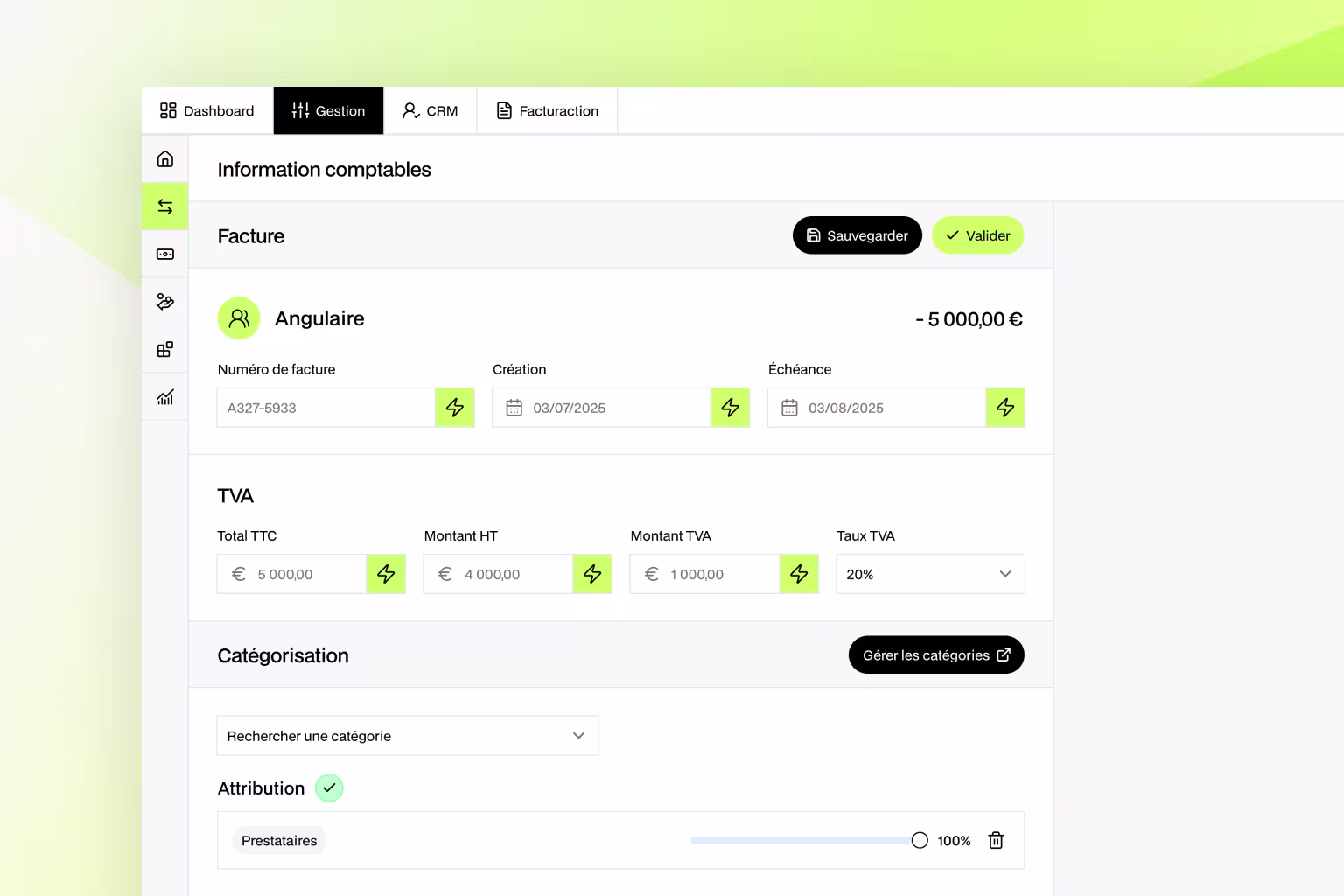Open the CRM tab
1344x896 pixels.
click(x=430, y=110)
